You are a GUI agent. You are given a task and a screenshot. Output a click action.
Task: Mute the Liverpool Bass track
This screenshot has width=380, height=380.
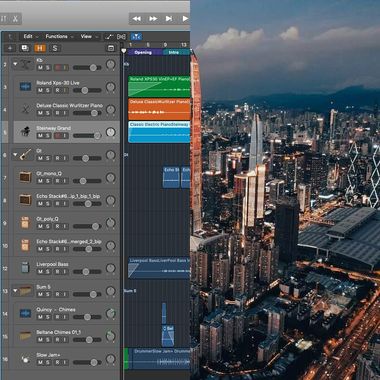click(x=40, y=272)
